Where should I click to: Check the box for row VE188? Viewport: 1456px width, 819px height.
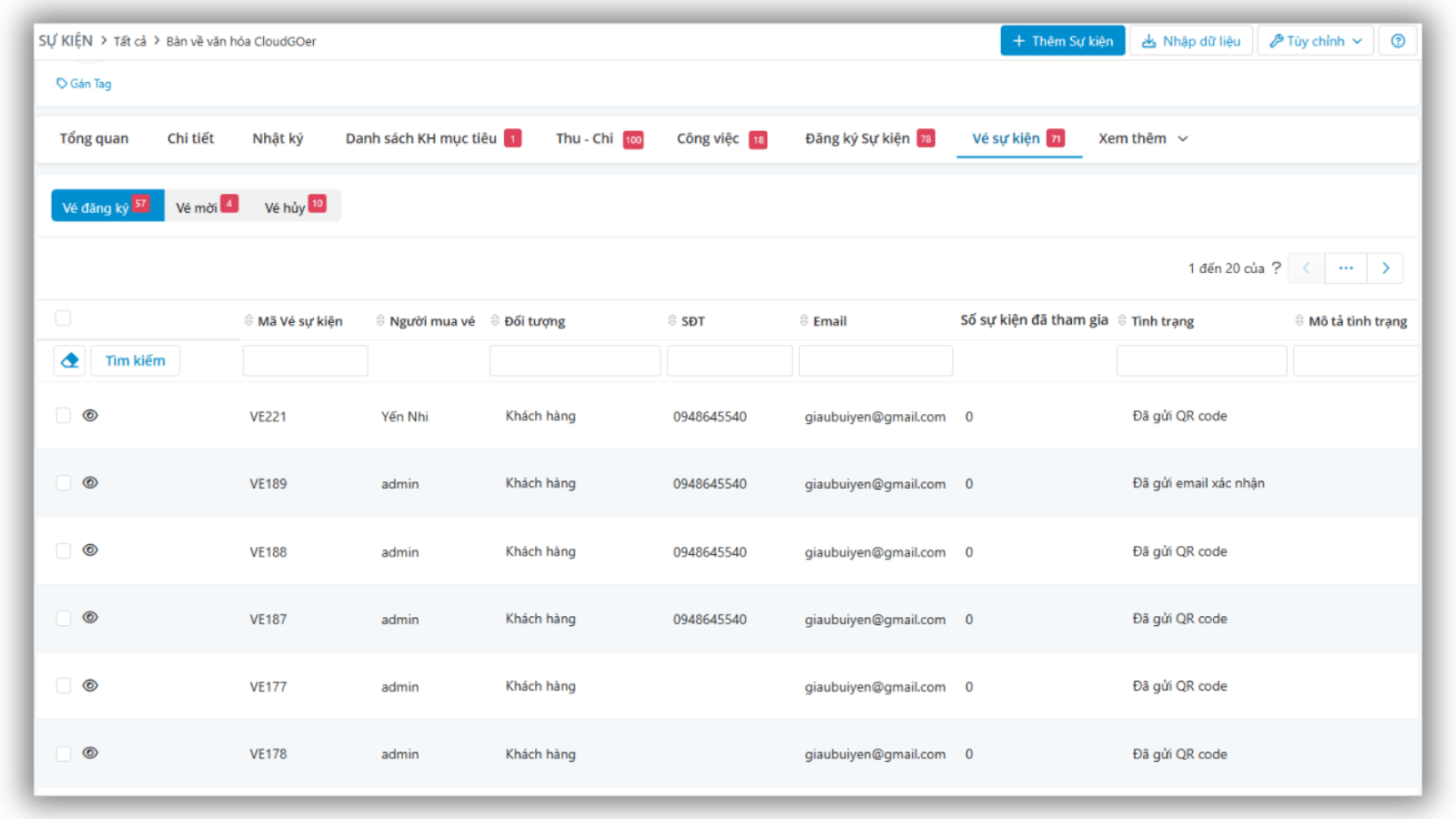tap(63, 551)
